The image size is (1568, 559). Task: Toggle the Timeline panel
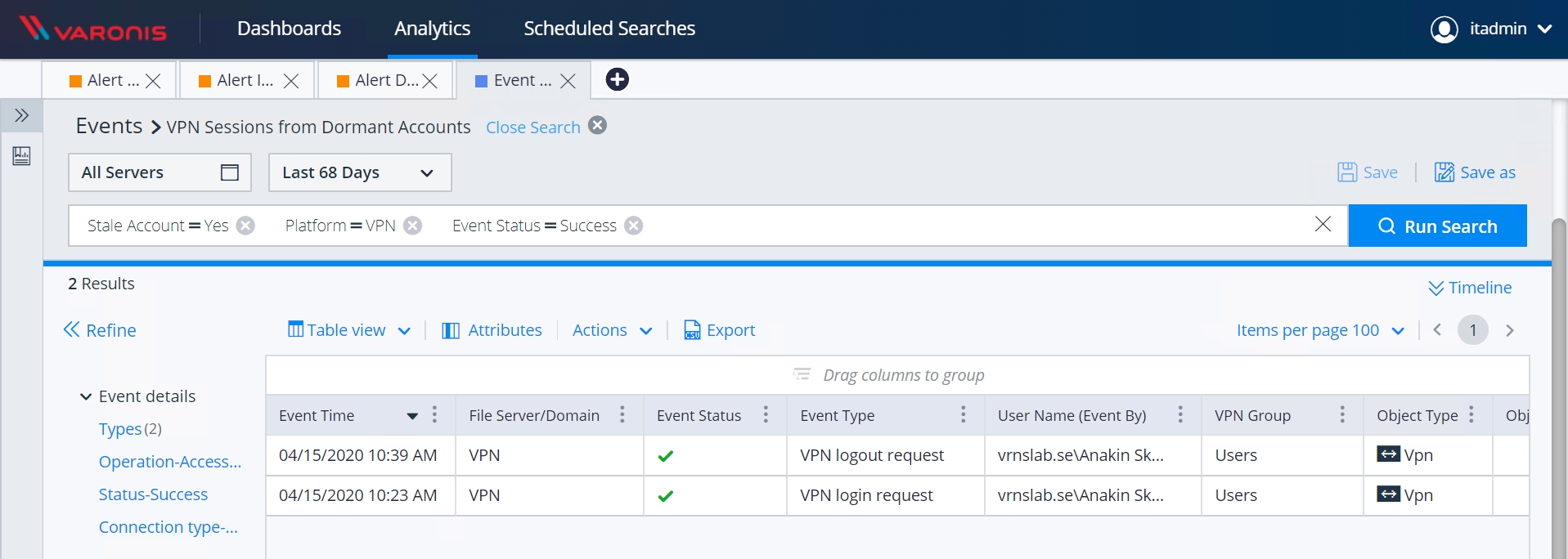coord(1470,288)
